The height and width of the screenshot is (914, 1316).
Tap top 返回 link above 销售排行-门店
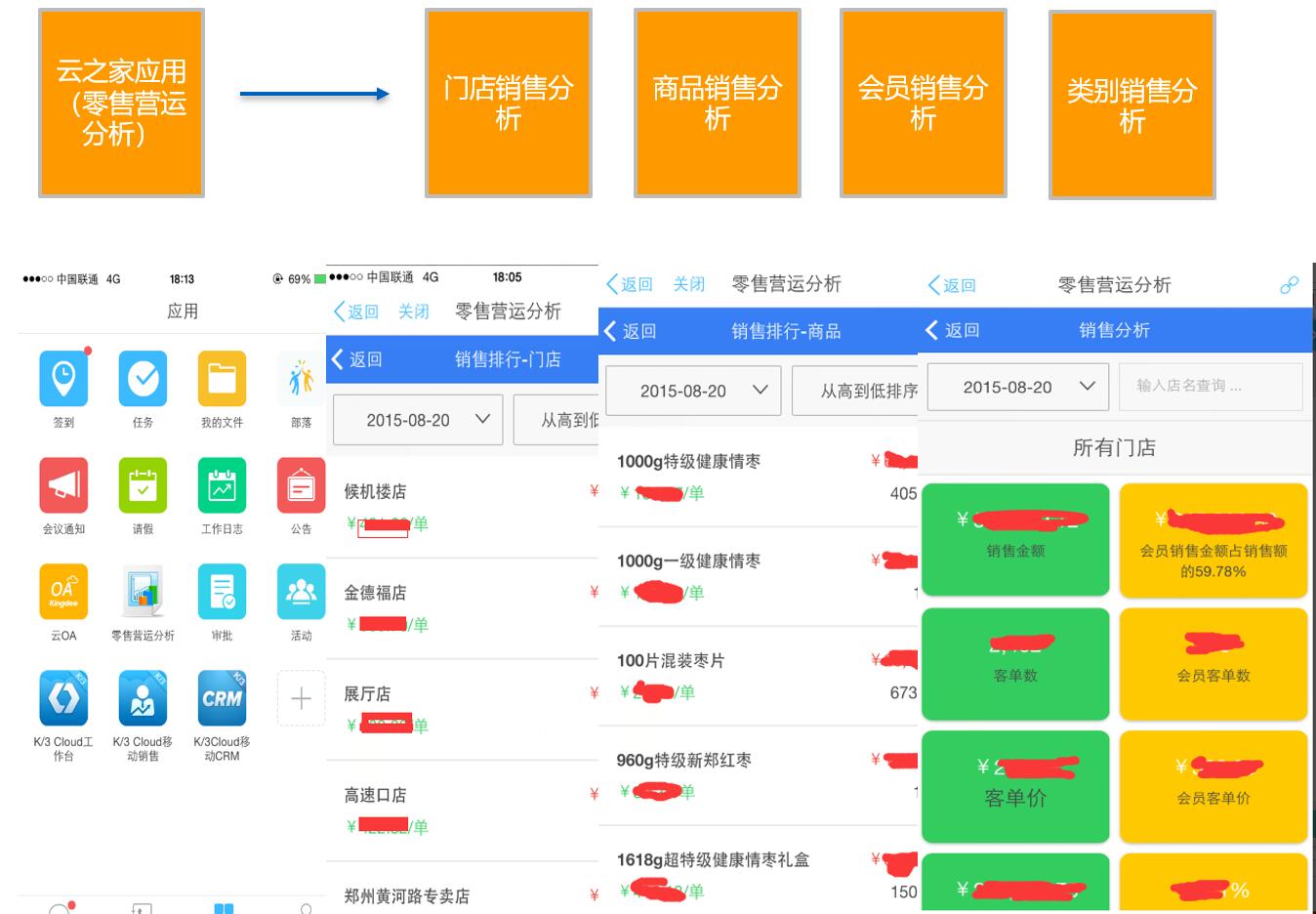[x=356, y=312]
